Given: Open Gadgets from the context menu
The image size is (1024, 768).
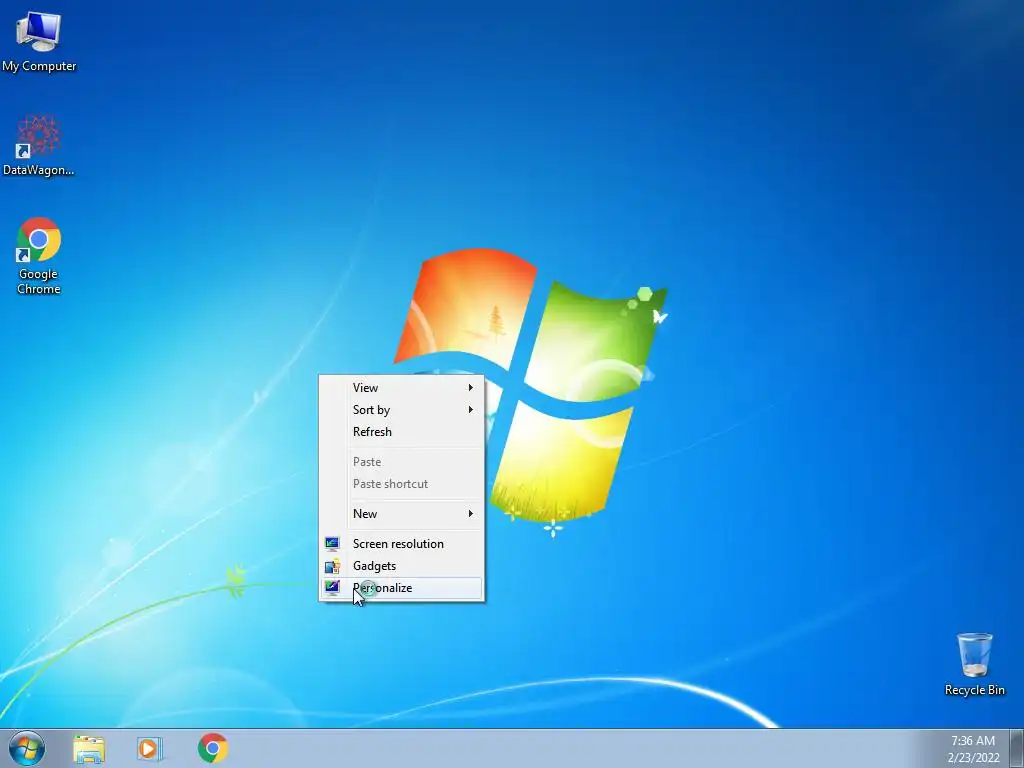Looking at the screenshot, I should [x=401, y=566].
